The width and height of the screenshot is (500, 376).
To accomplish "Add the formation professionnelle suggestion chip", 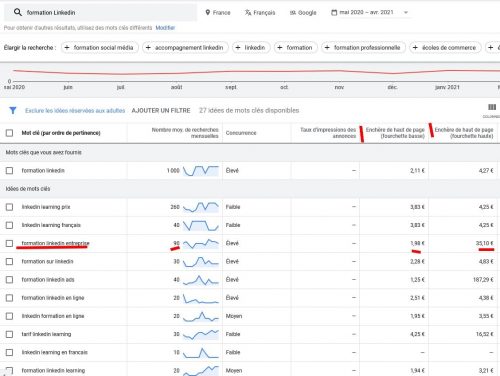I will (363, 48).
